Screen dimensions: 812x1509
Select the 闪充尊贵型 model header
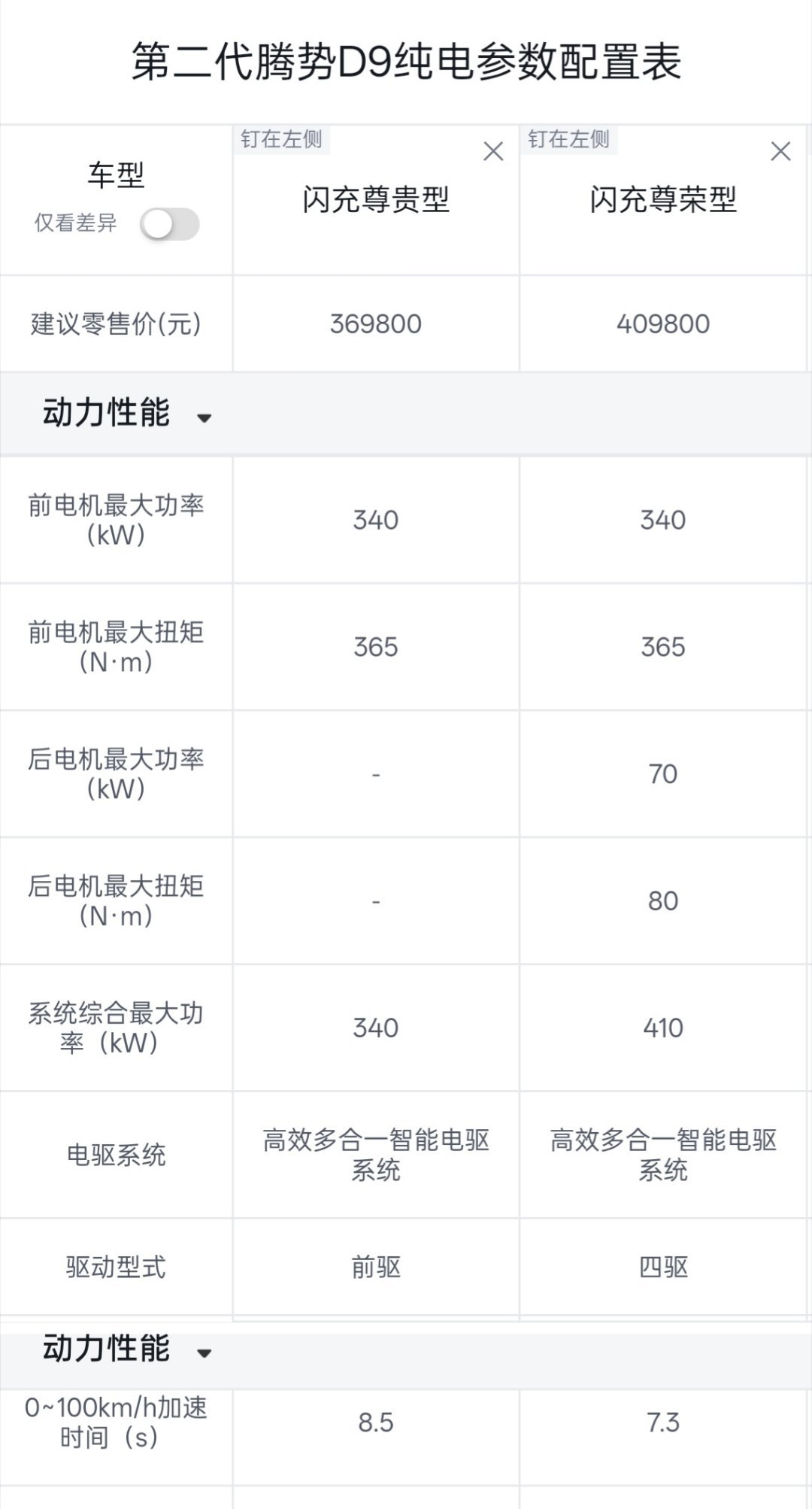tap(375, 200)
